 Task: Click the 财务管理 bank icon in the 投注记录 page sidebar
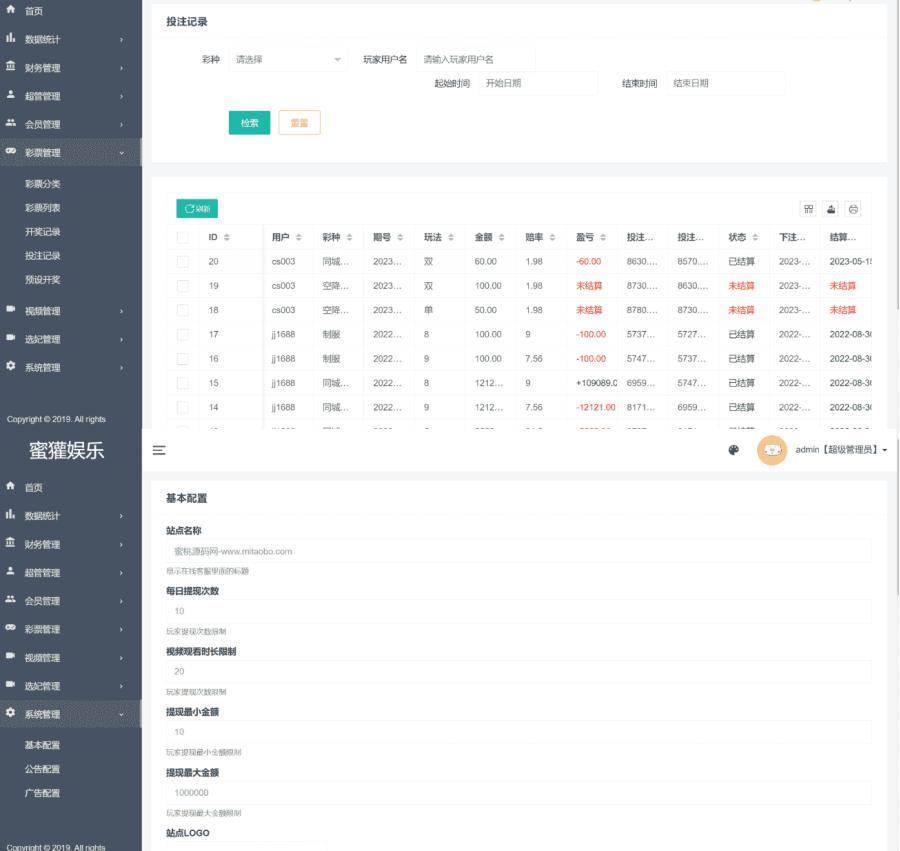point(10,66)
